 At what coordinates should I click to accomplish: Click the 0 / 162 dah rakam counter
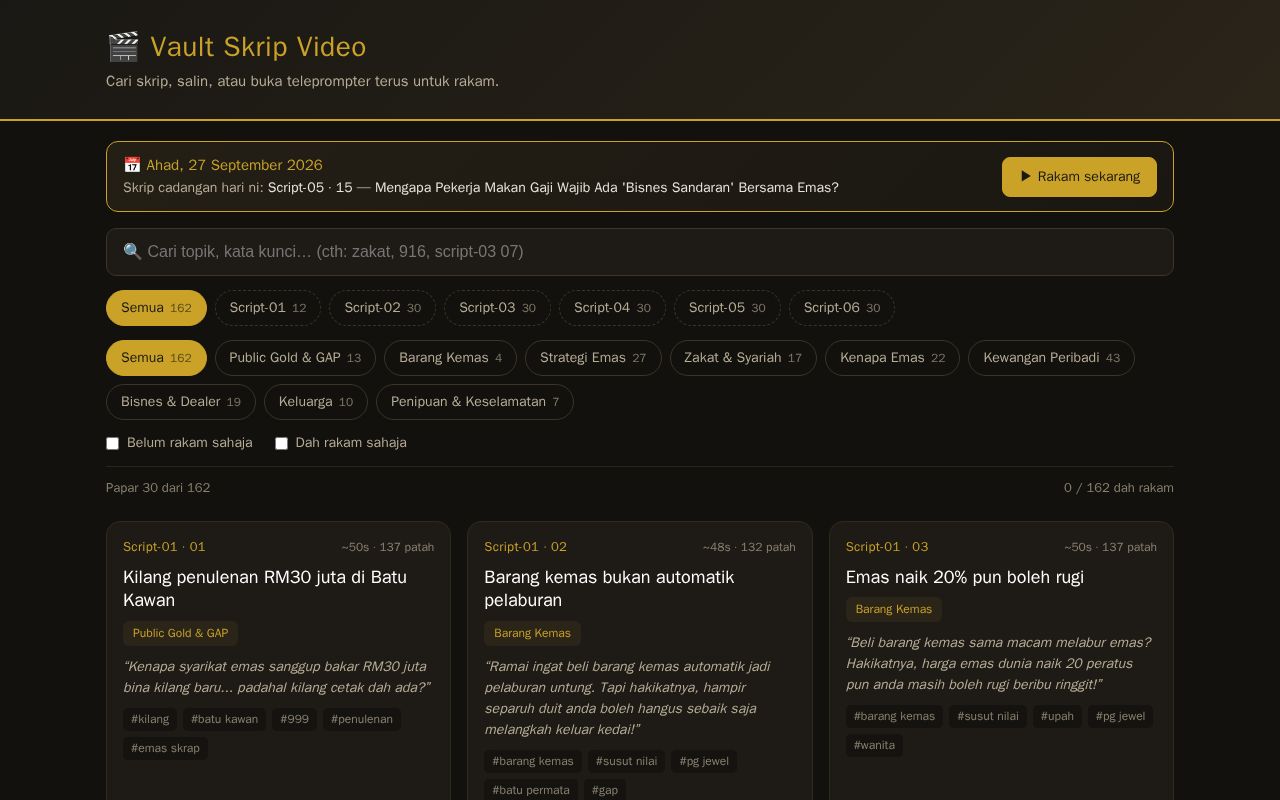tap(1119, 488)
